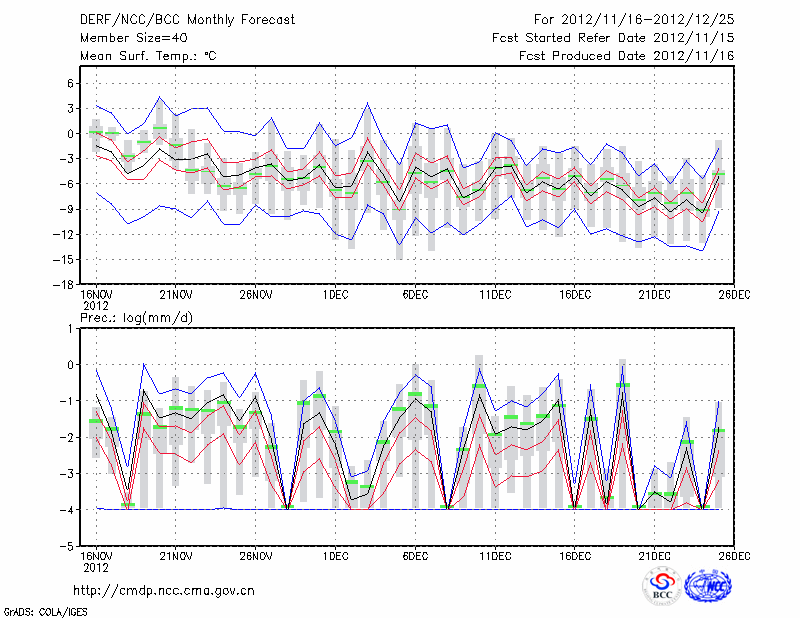Click the 6 label on temperature y-axis
The image size is (800, 618).
(72, 83)
